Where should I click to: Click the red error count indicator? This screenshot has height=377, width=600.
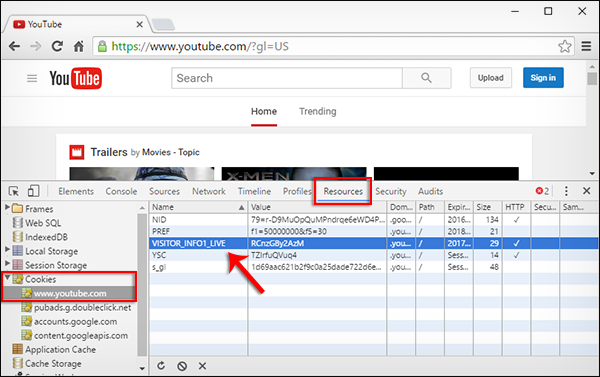542,191
